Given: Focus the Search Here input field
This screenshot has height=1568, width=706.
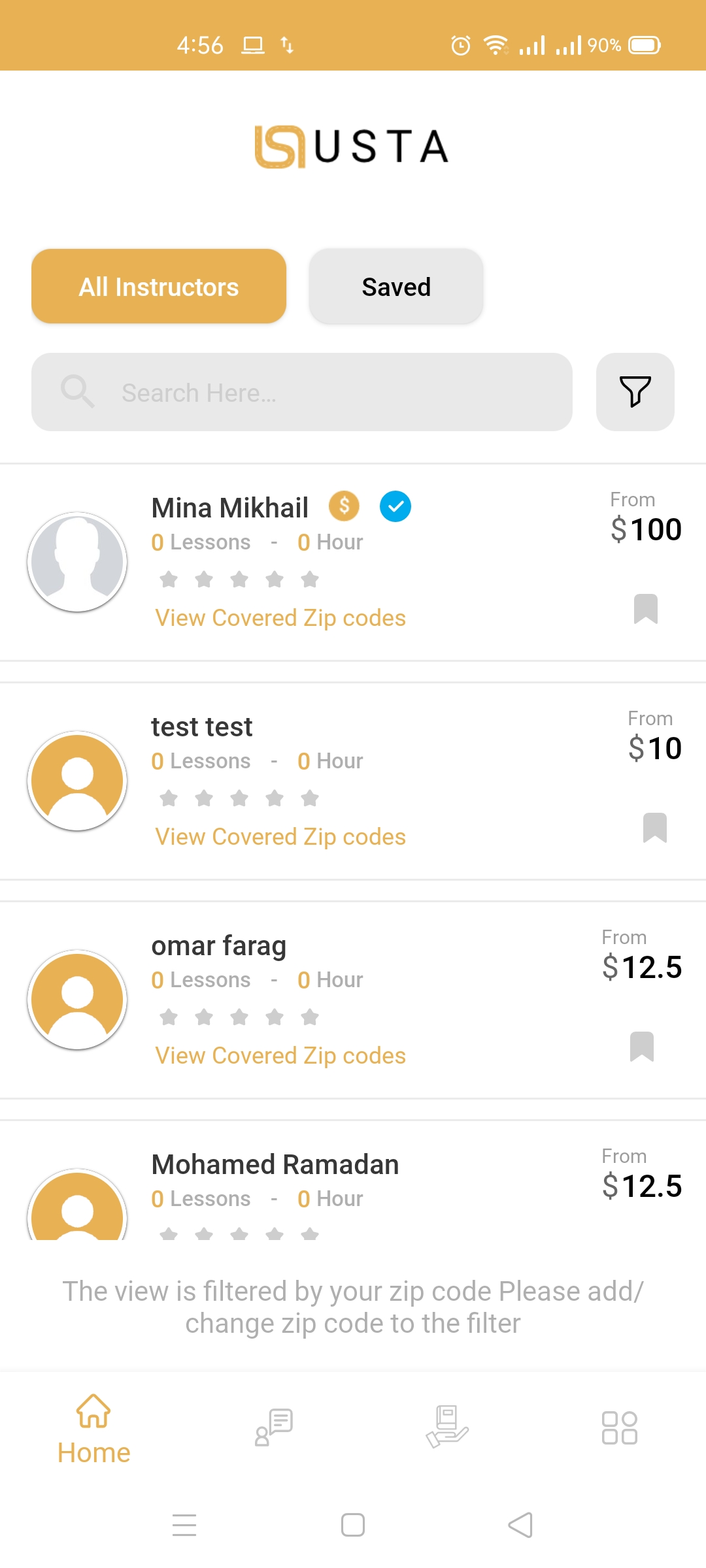Looking at the screenshot, I should click(327, 393).
